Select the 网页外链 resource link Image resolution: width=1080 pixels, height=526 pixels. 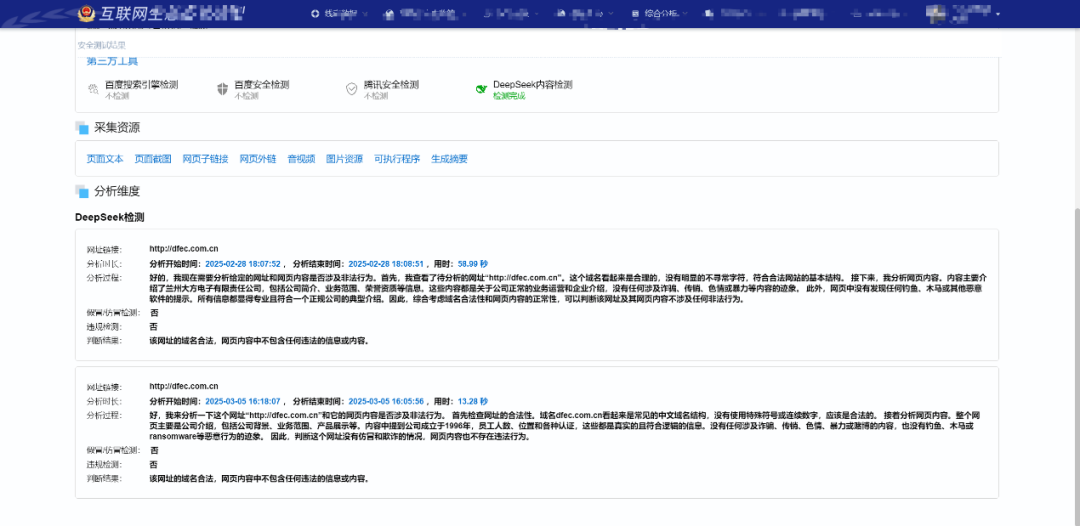point(257,159)
